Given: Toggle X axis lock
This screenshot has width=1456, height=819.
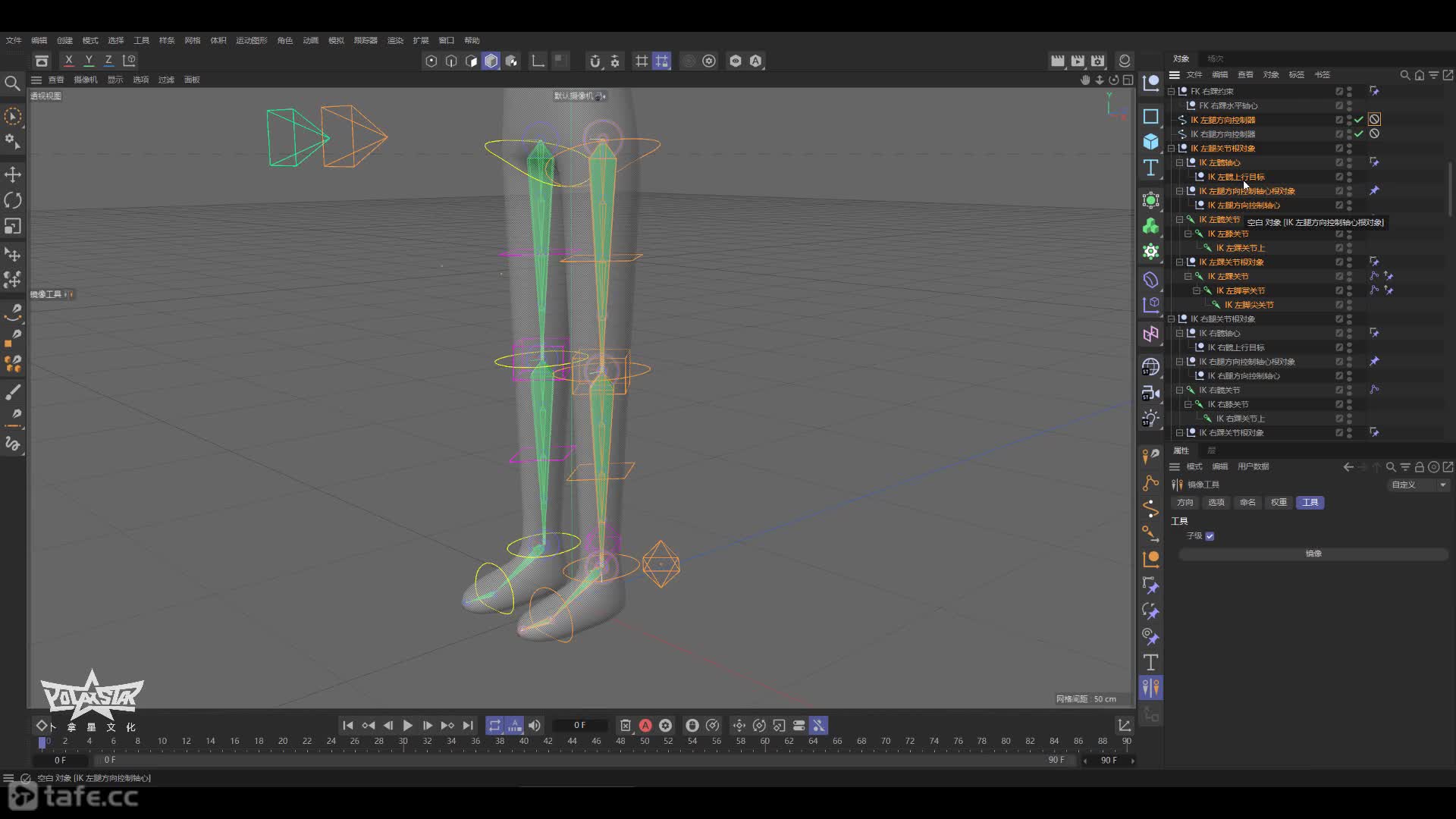Looking at the screenshot, I should point(69,61).
